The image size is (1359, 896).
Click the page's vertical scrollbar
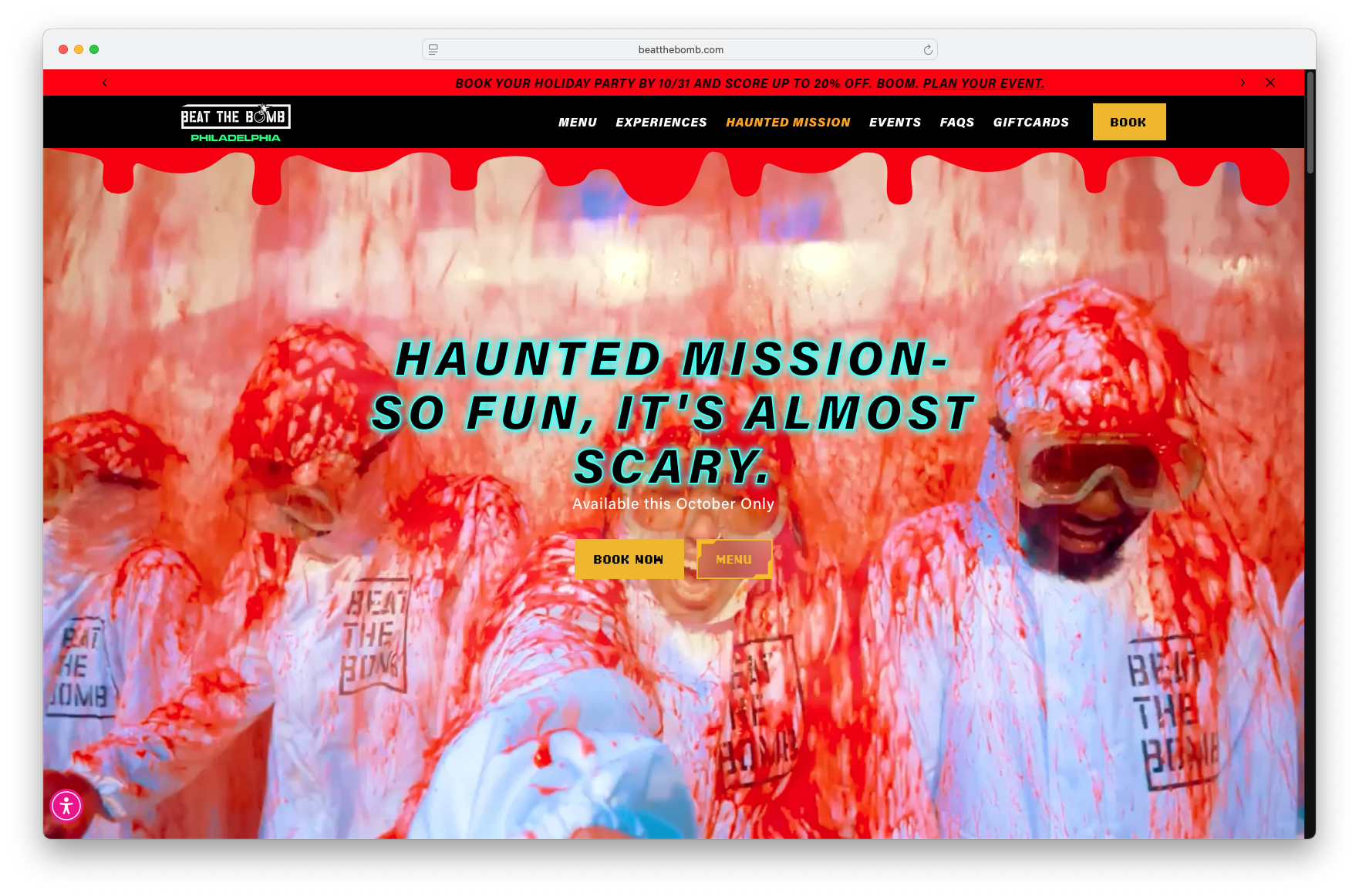click(x=1310, y=123)
